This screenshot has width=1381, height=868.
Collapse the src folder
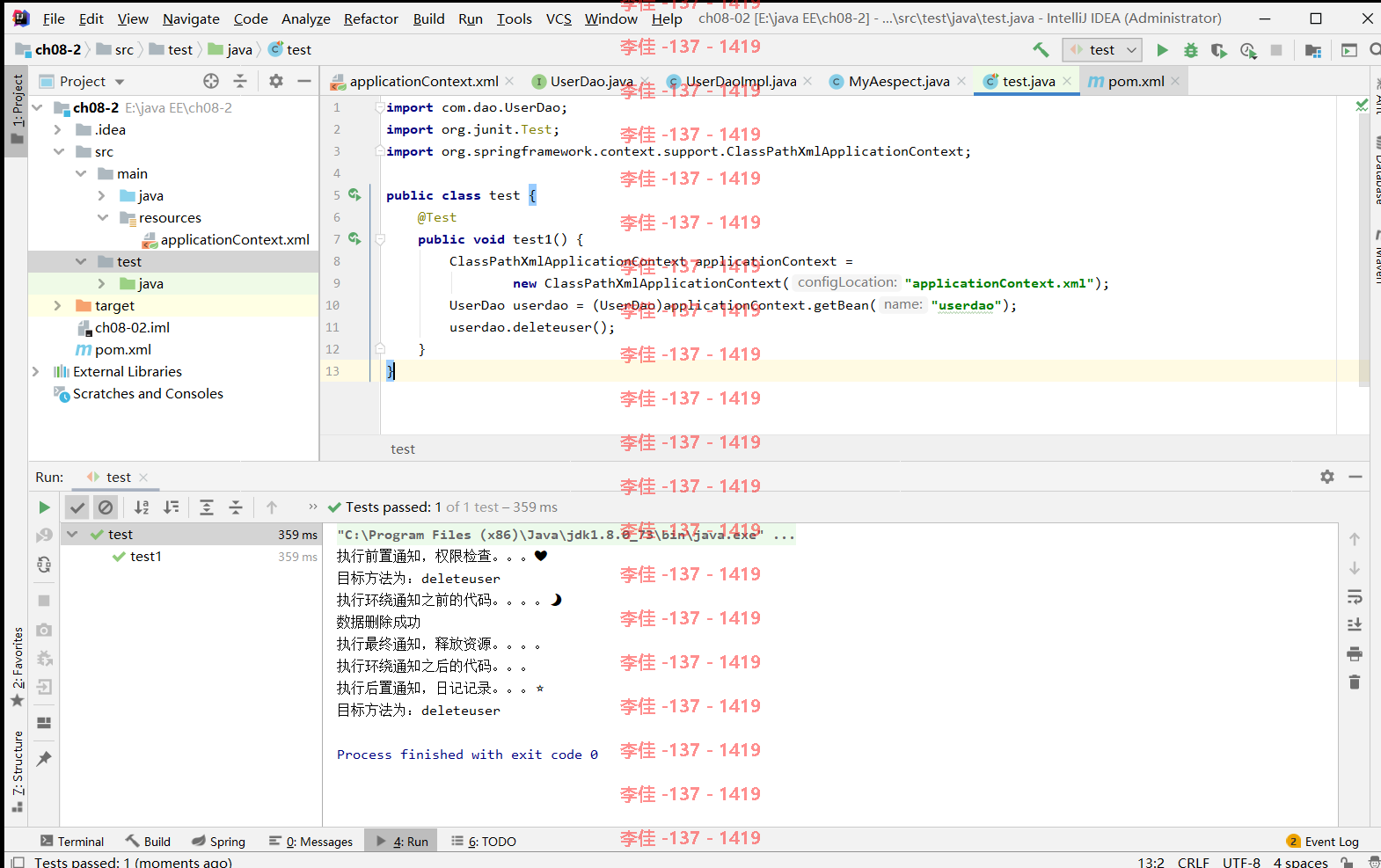58,151
